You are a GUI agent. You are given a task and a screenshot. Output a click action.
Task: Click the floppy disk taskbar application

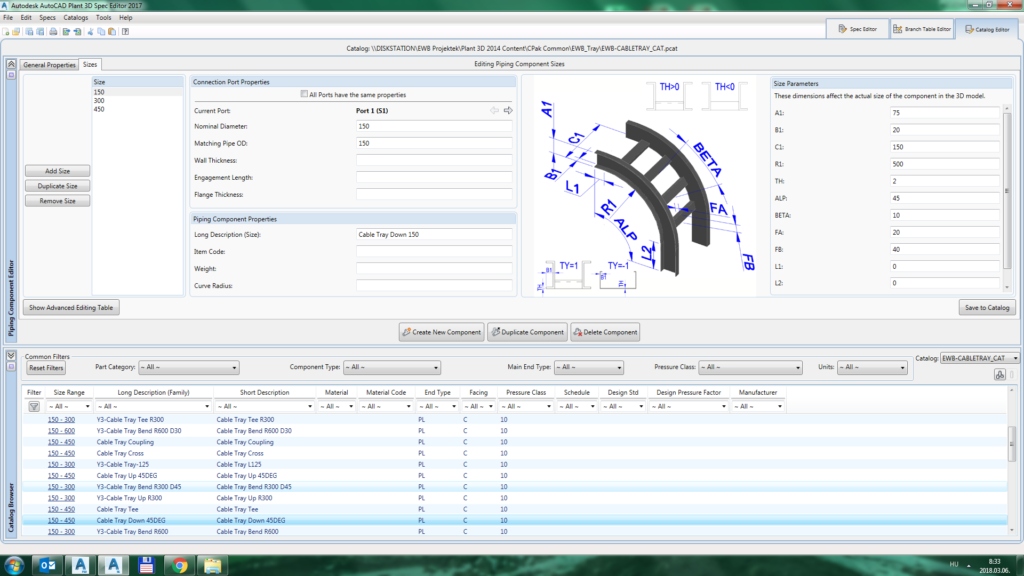[146, 565]
